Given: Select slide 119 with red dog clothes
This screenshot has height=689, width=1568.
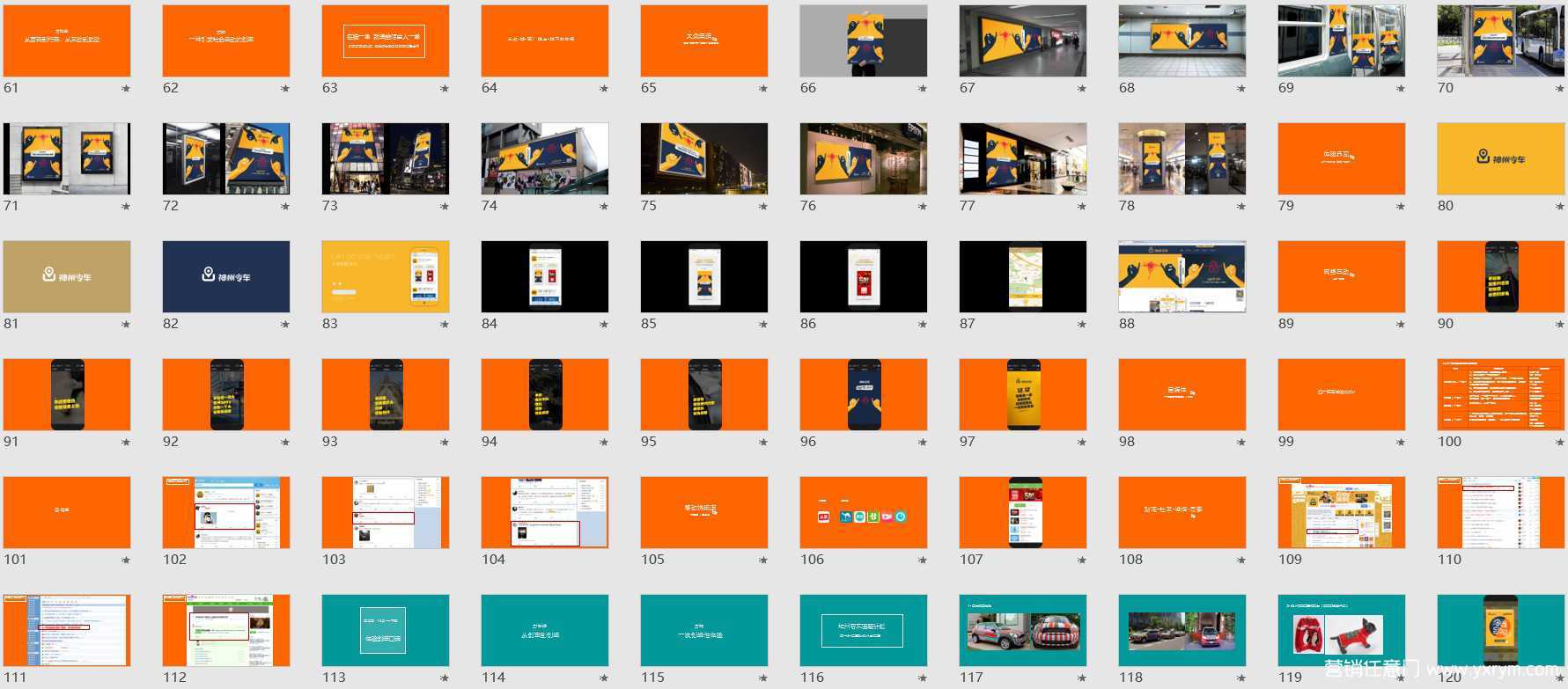Looking at the screenshot, I should click(x=1341, y=630).
